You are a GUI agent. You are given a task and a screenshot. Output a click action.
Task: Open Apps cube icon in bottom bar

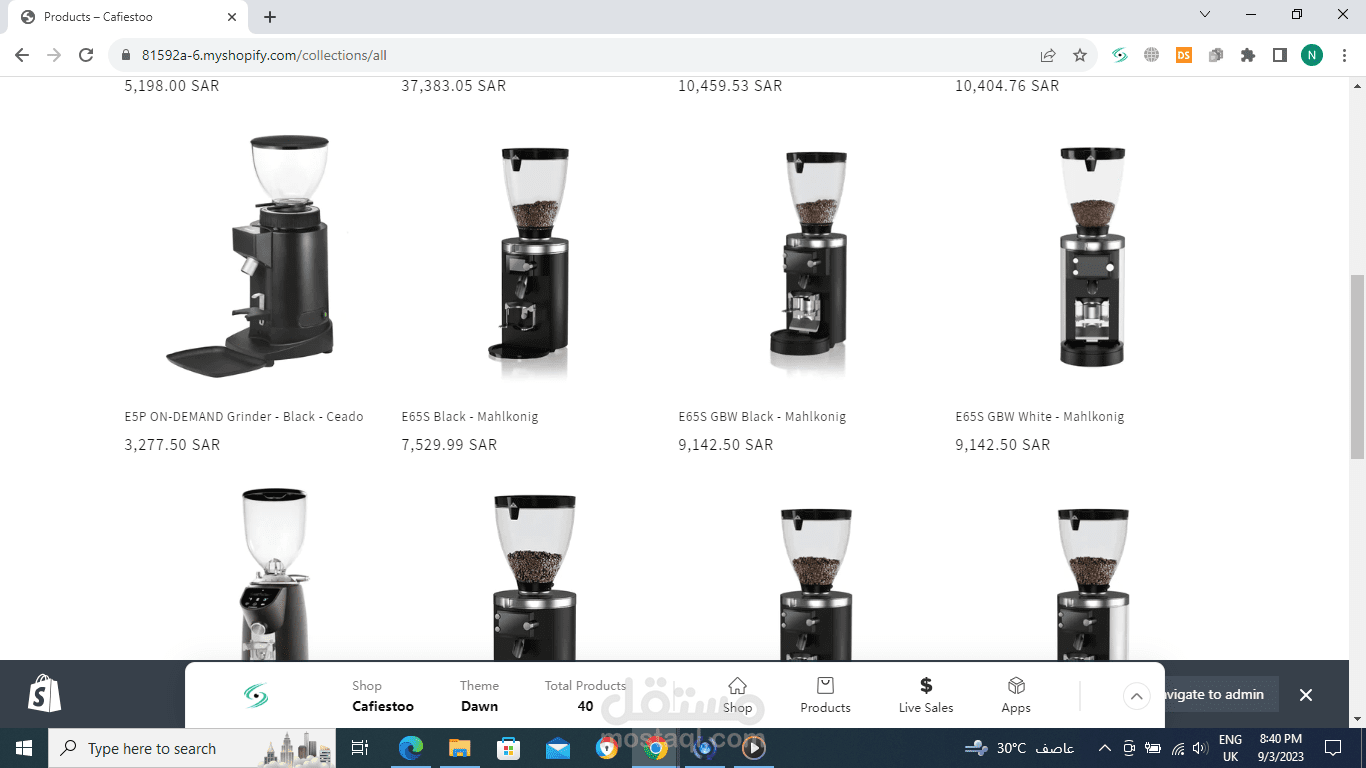click(1016, 695)
